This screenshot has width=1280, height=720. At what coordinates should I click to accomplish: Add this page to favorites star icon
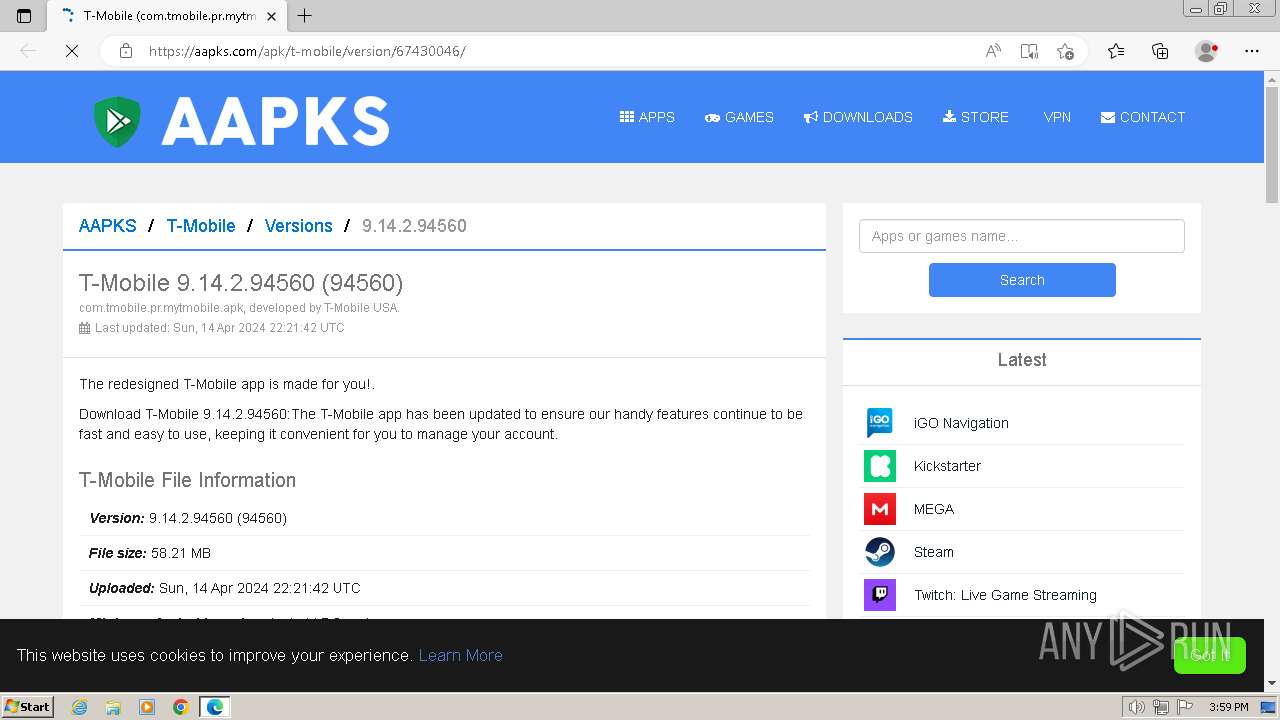[1065, 51]
